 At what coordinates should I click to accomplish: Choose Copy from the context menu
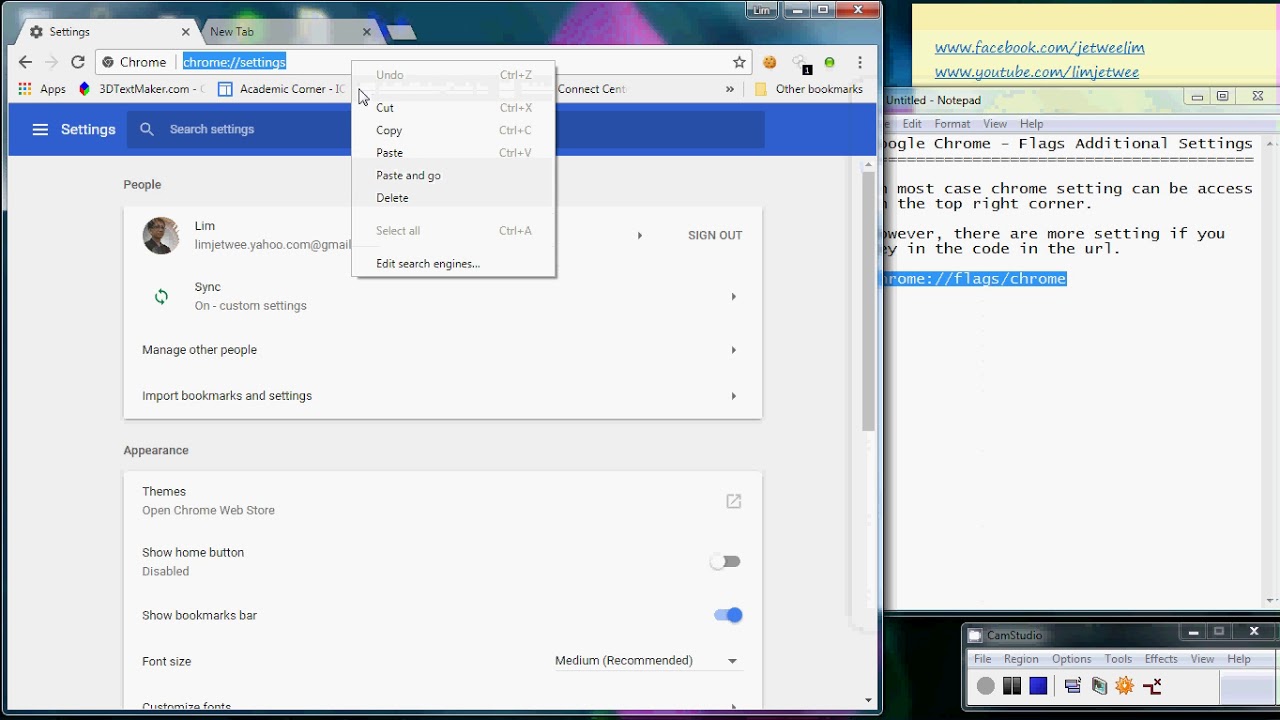tap(453, 130)
